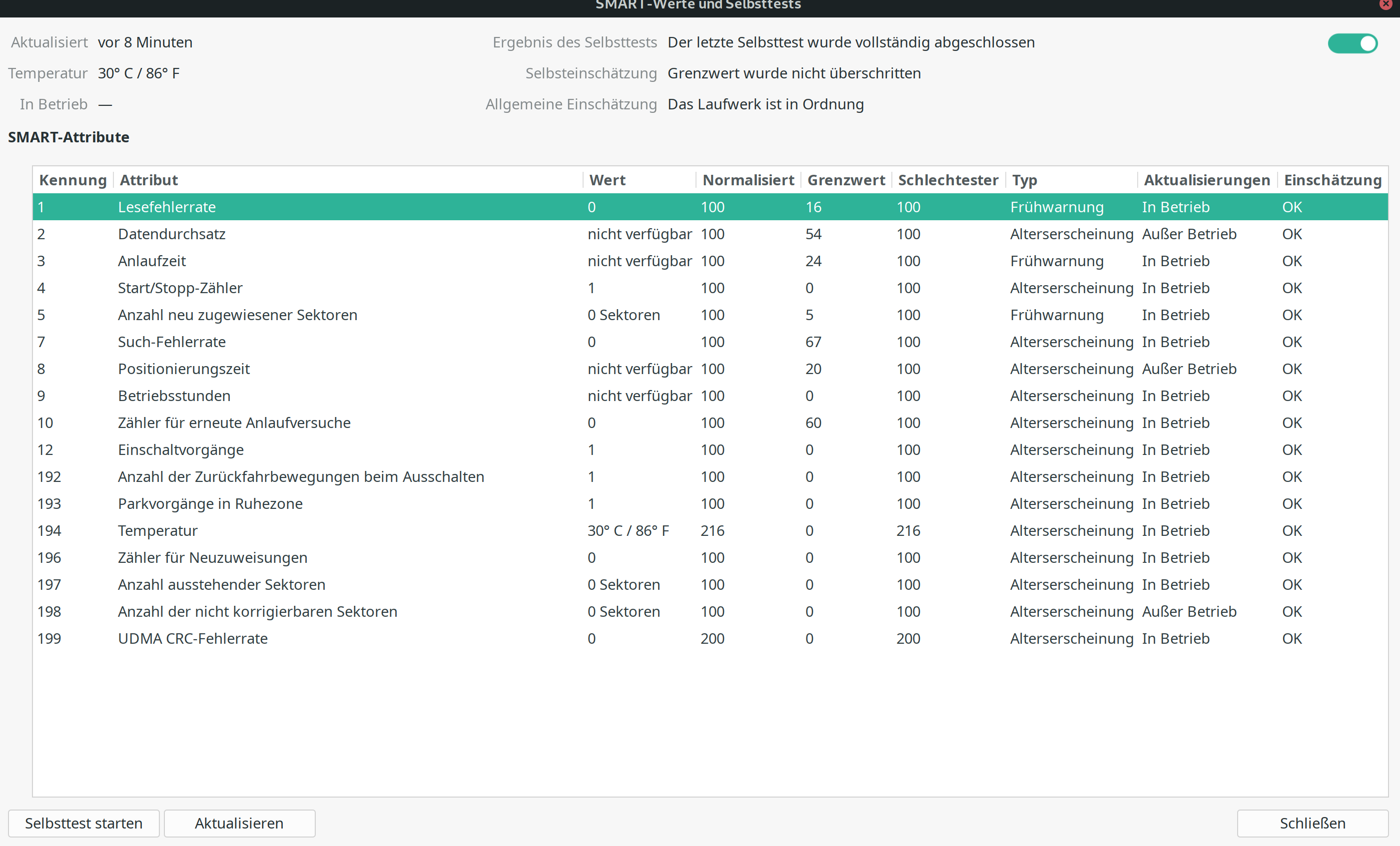Select the Temperatur attribute row 194

pyautogui.click(x=157, y=530)
